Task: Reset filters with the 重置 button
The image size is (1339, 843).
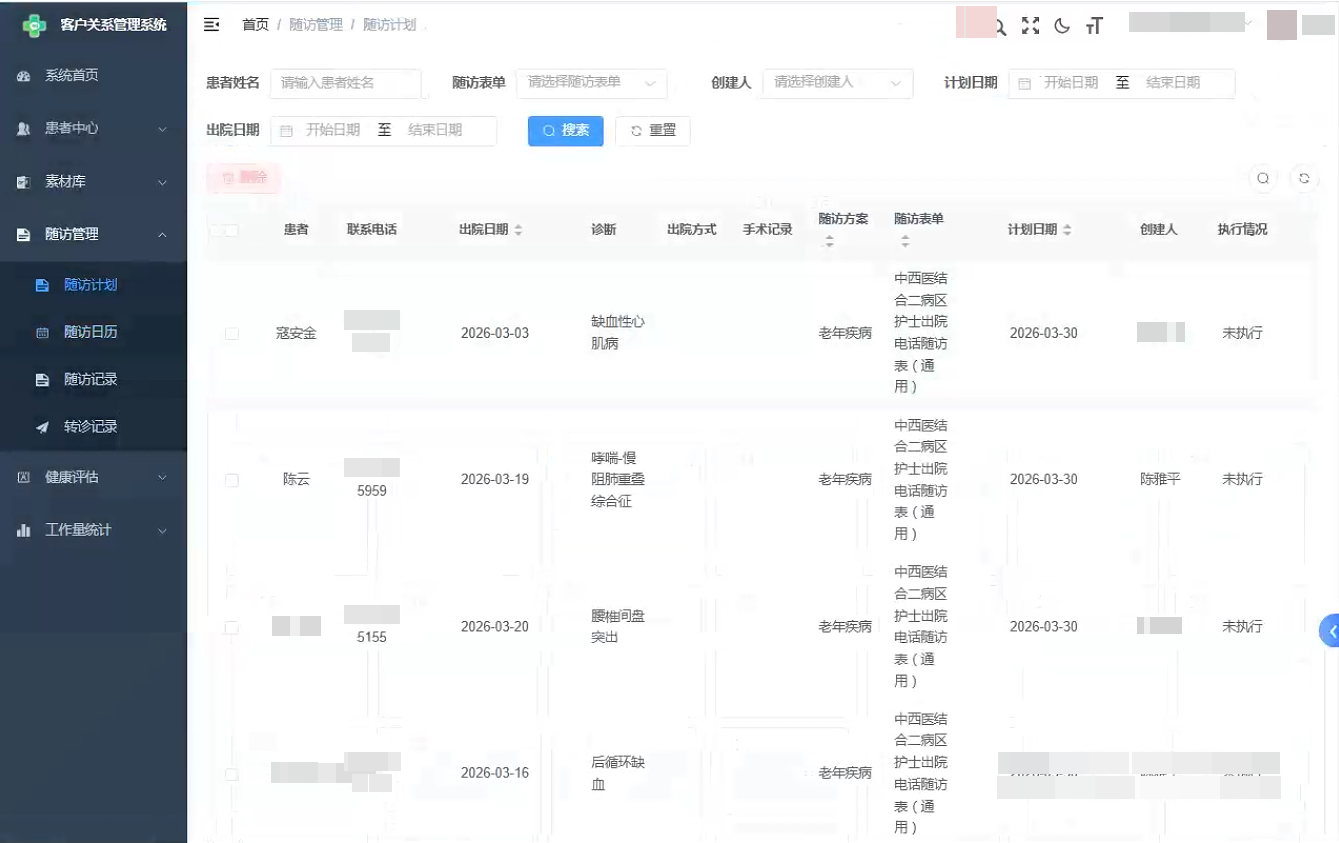Action: click(652, 130)
